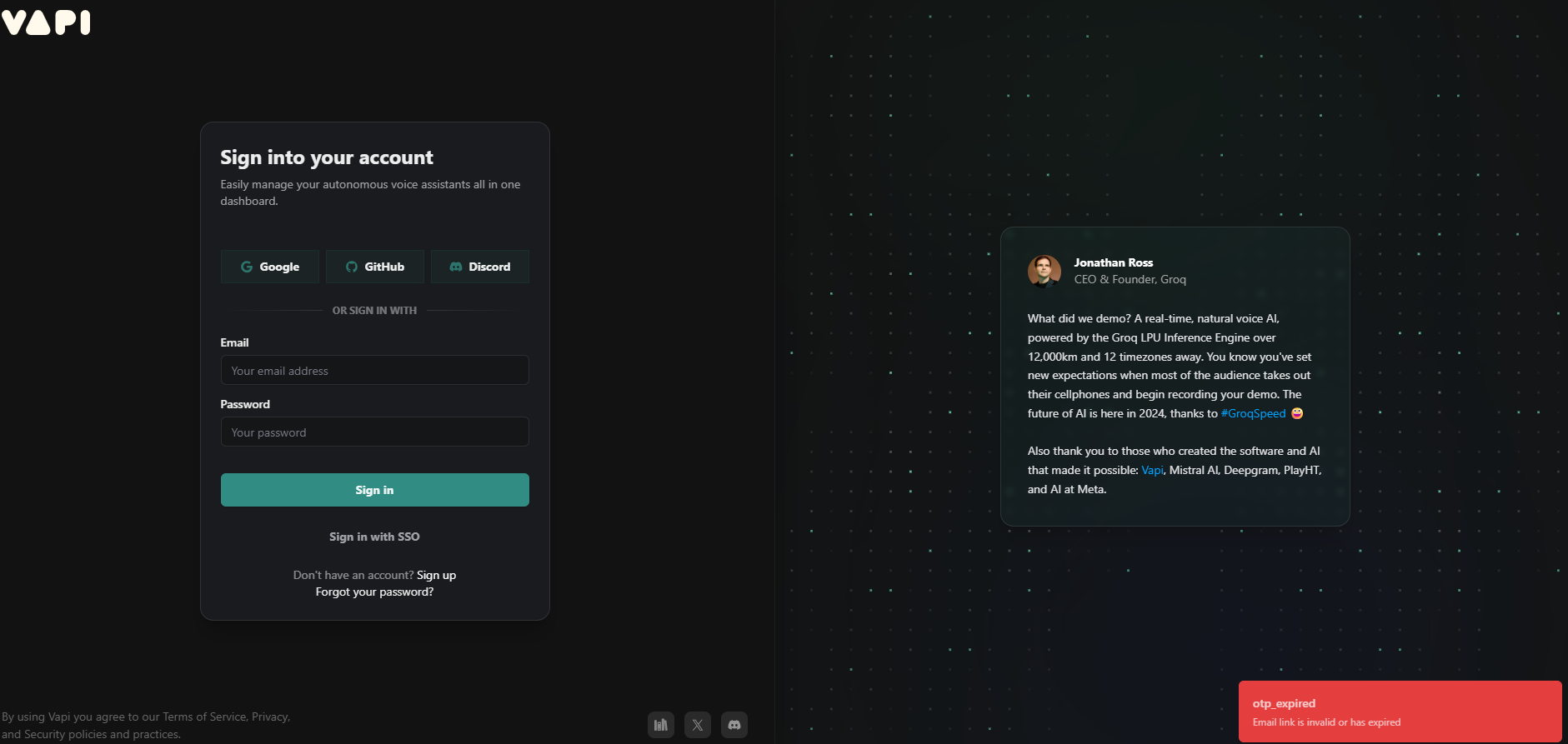Click the Vapi logo
The image size is (1568, 744).
pyautogui.click(x=46, y=22)
